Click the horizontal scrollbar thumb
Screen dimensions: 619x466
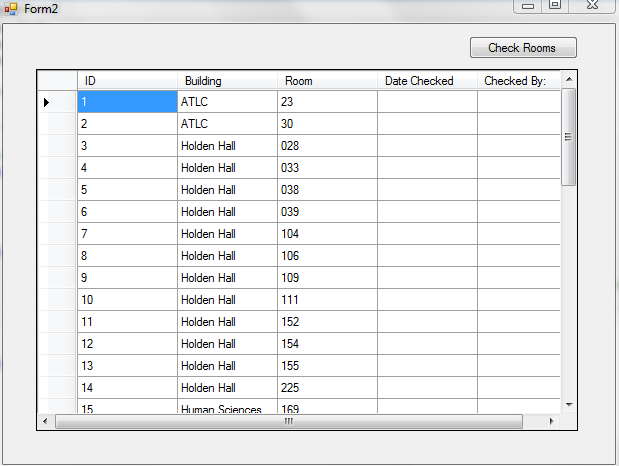point(289,421)
